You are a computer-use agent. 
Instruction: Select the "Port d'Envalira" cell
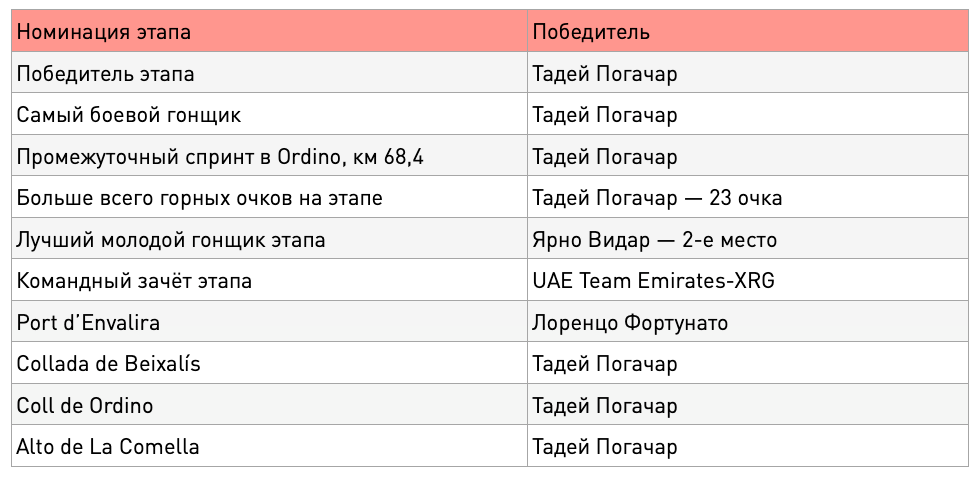269,321
